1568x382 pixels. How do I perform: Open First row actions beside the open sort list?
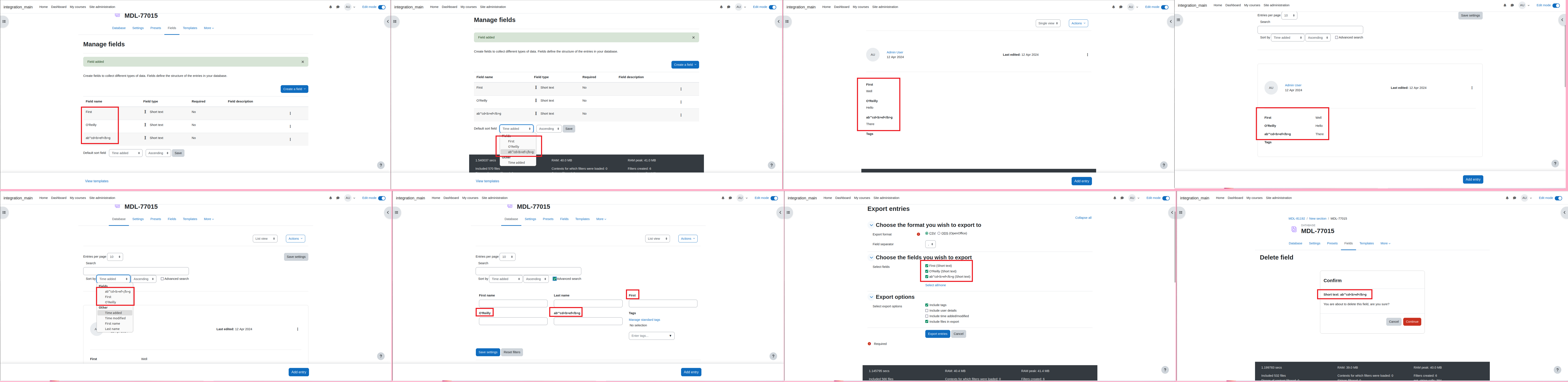coord(681,89)
